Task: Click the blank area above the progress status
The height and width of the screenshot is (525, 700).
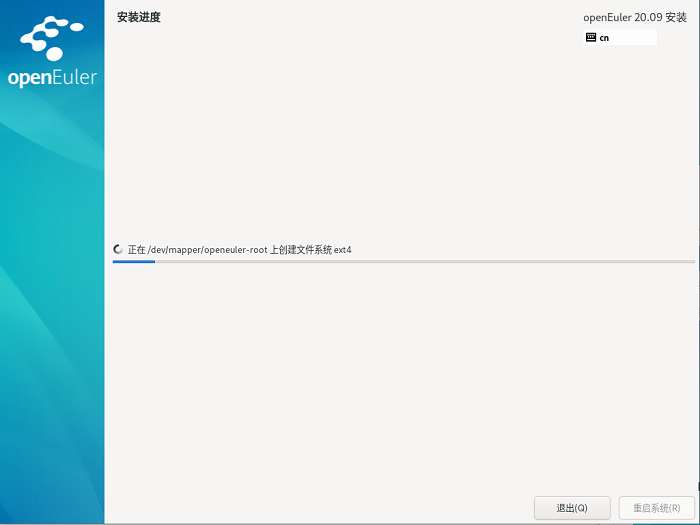Action: tap(400, 150)
